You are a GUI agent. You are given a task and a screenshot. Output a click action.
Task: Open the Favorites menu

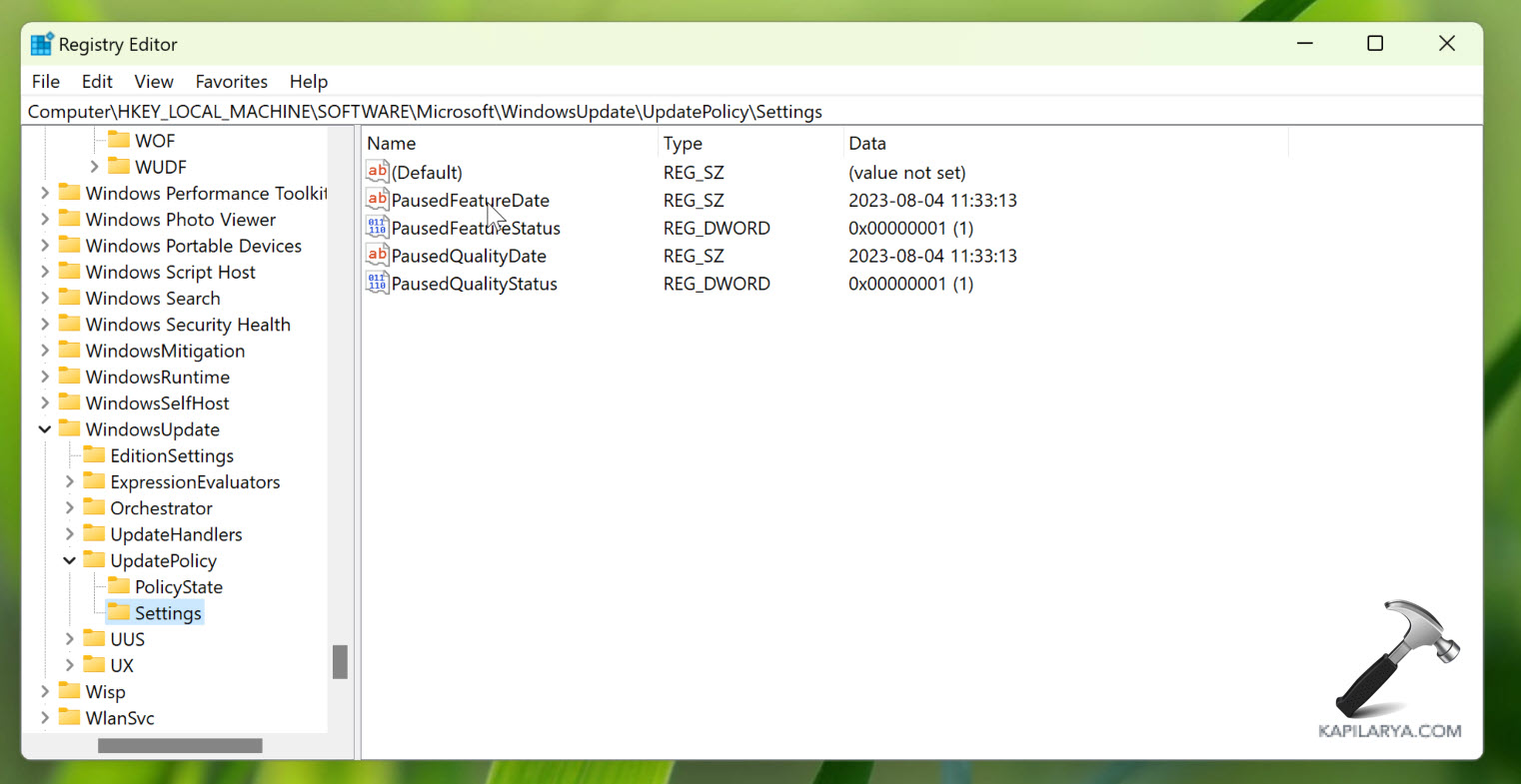coord(232,82)
